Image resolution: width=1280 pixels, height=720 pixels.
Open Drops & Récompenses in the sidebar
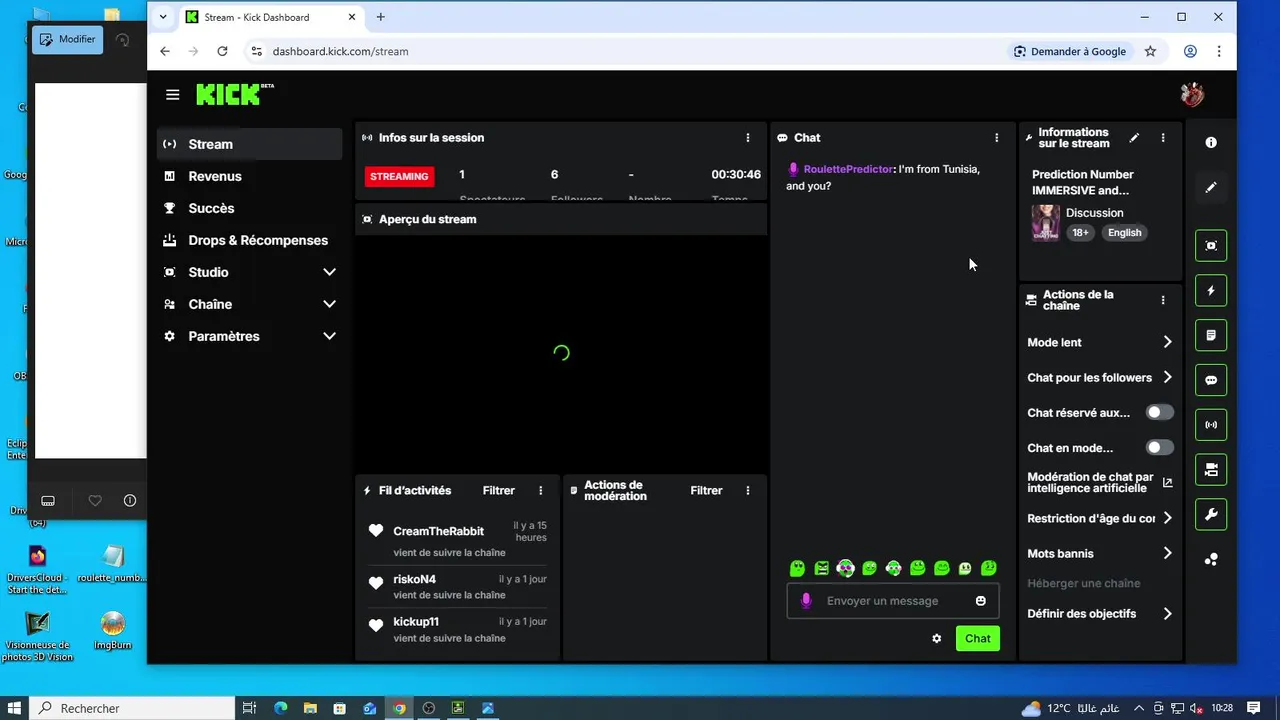tap(249, 240)
